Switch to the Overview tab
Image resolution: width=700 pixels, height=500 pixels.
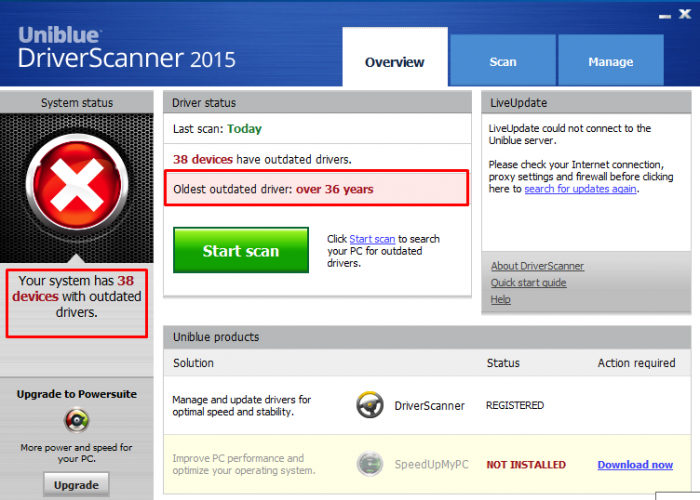pyautogui.click(x=395, y=57)
